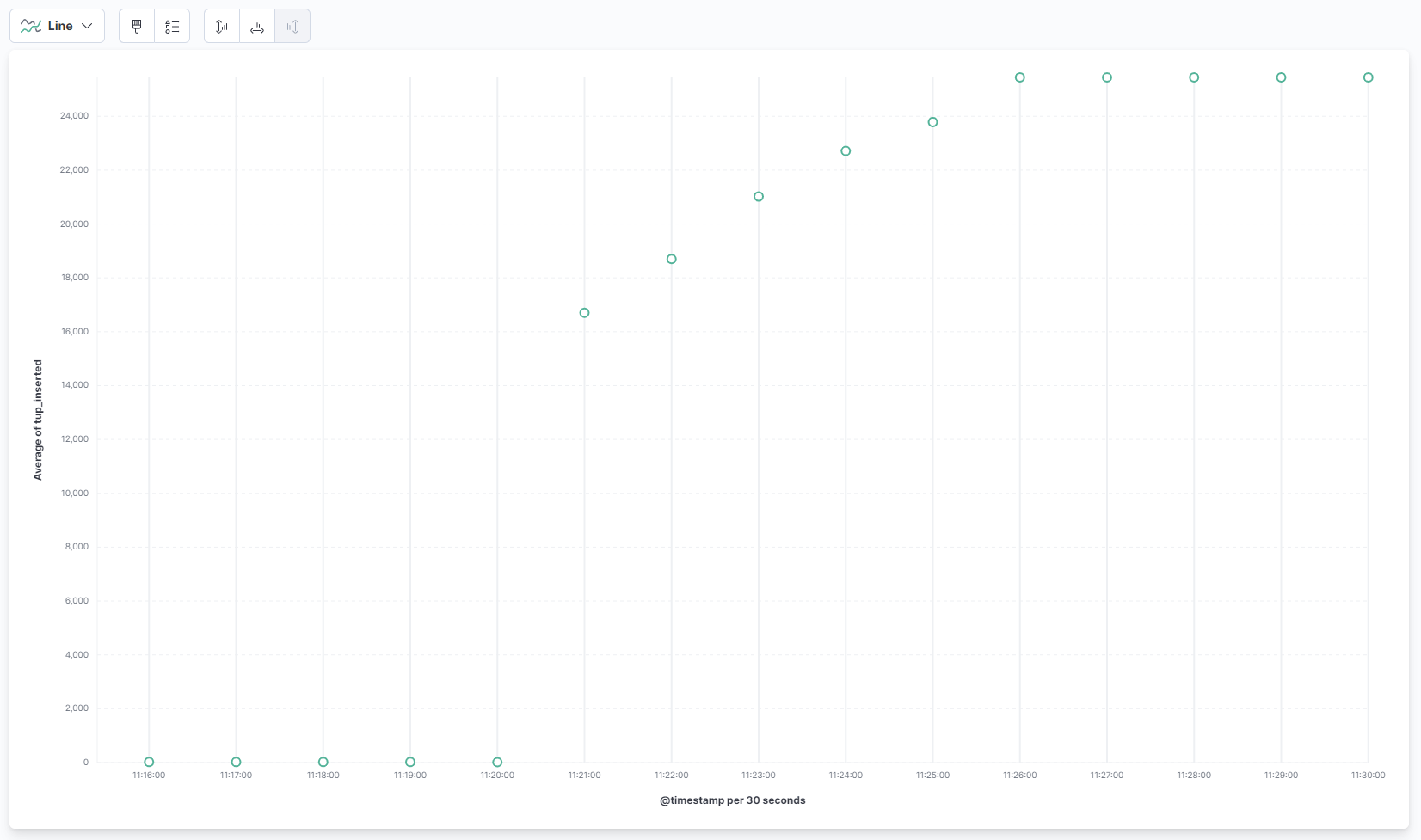Click the 6,000 y-axis label
1421x840 pixels.
(77, 601)
